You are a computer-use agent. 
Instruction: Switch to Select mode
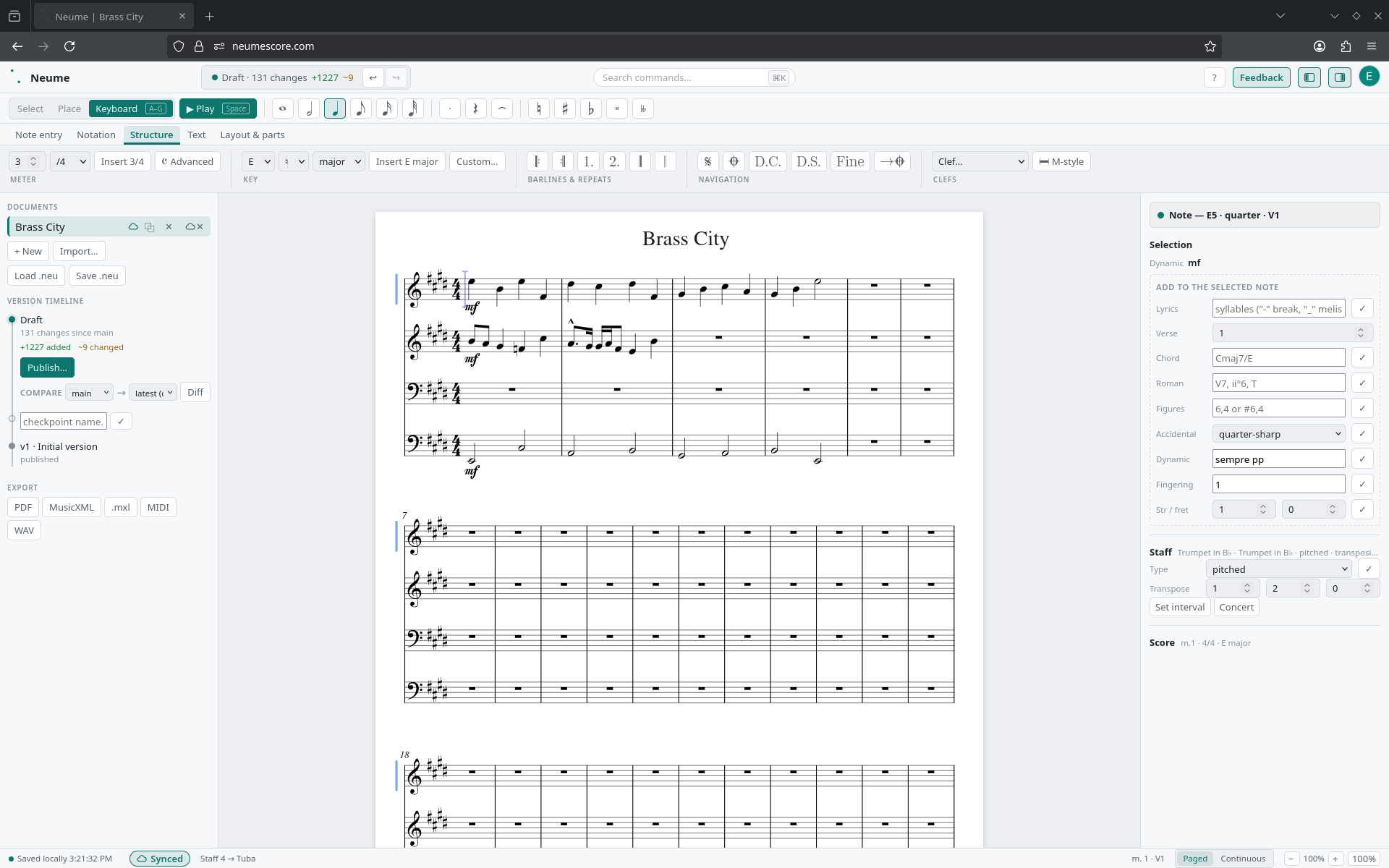30,109
